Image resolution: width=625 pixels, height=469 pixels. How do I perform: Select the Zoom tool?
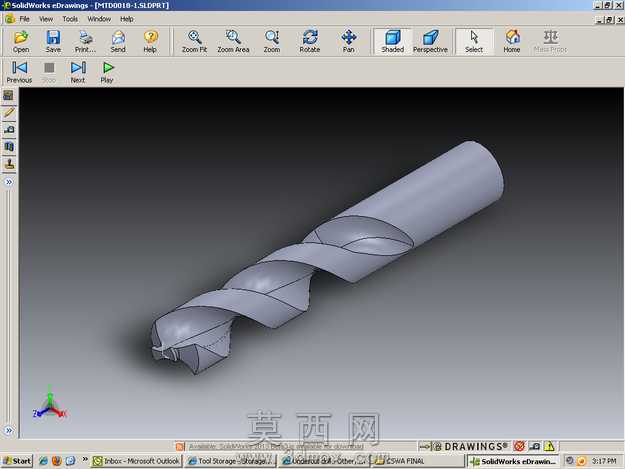pos(272,41)
